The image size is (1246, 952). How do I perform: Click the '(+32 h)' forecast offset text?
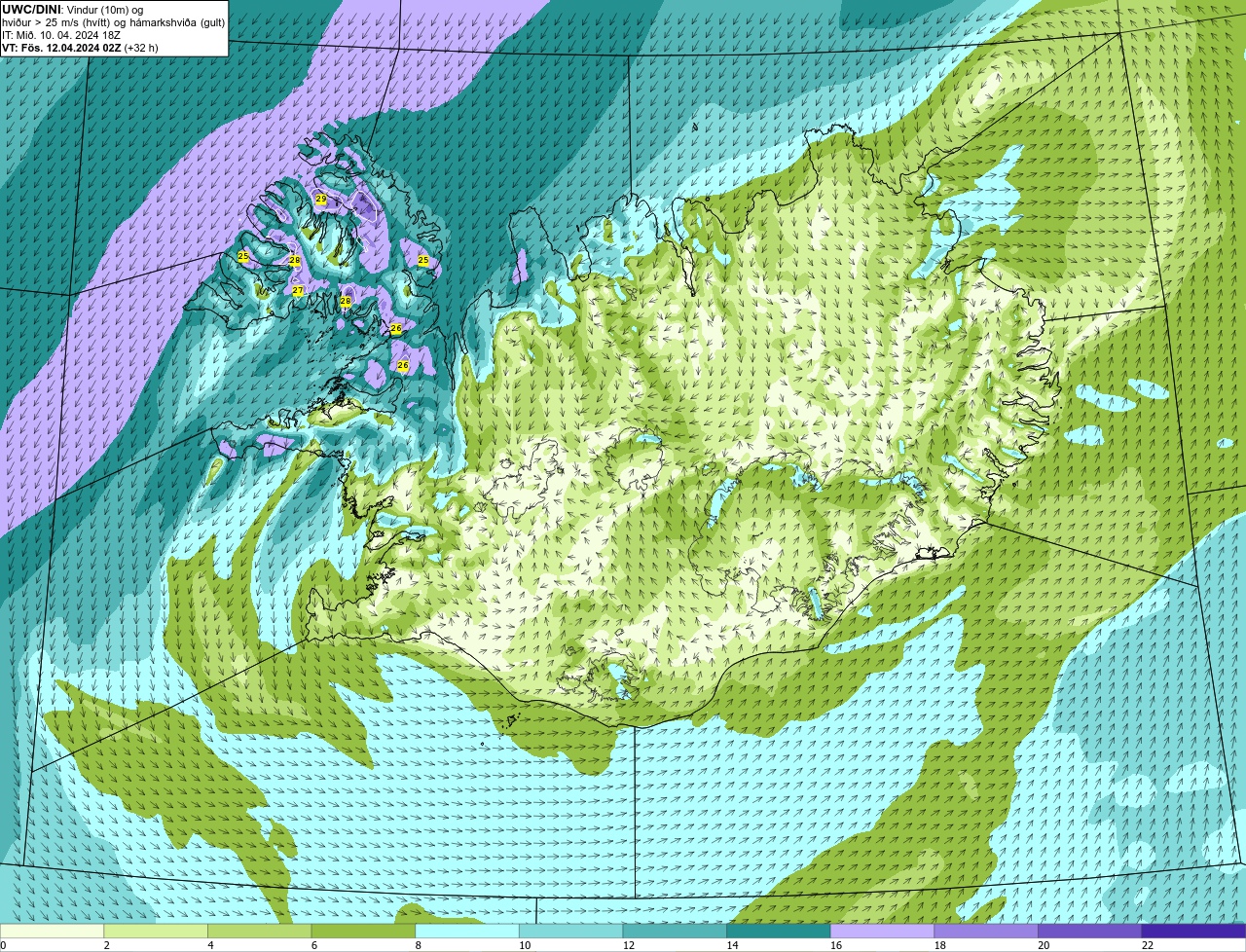pyautogui.click(x=141, y=48)
